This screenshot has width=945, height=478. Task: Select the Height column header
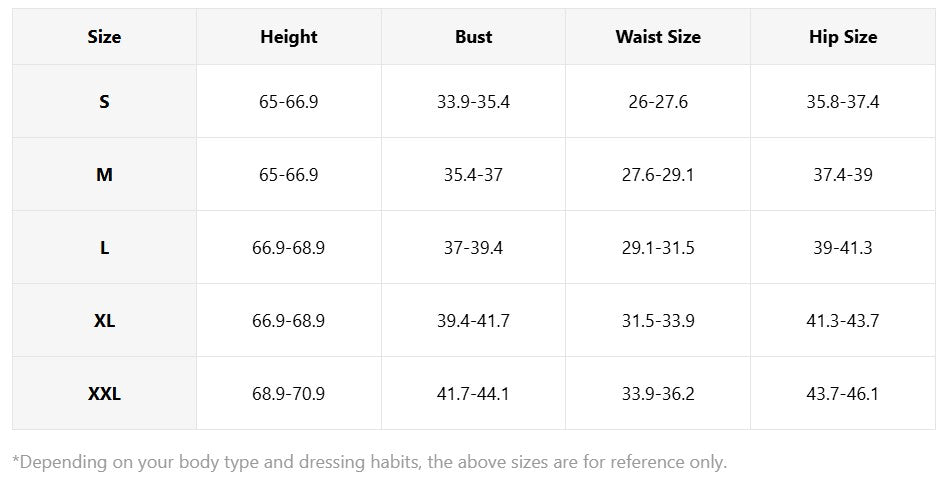click(x=288, y=37)
